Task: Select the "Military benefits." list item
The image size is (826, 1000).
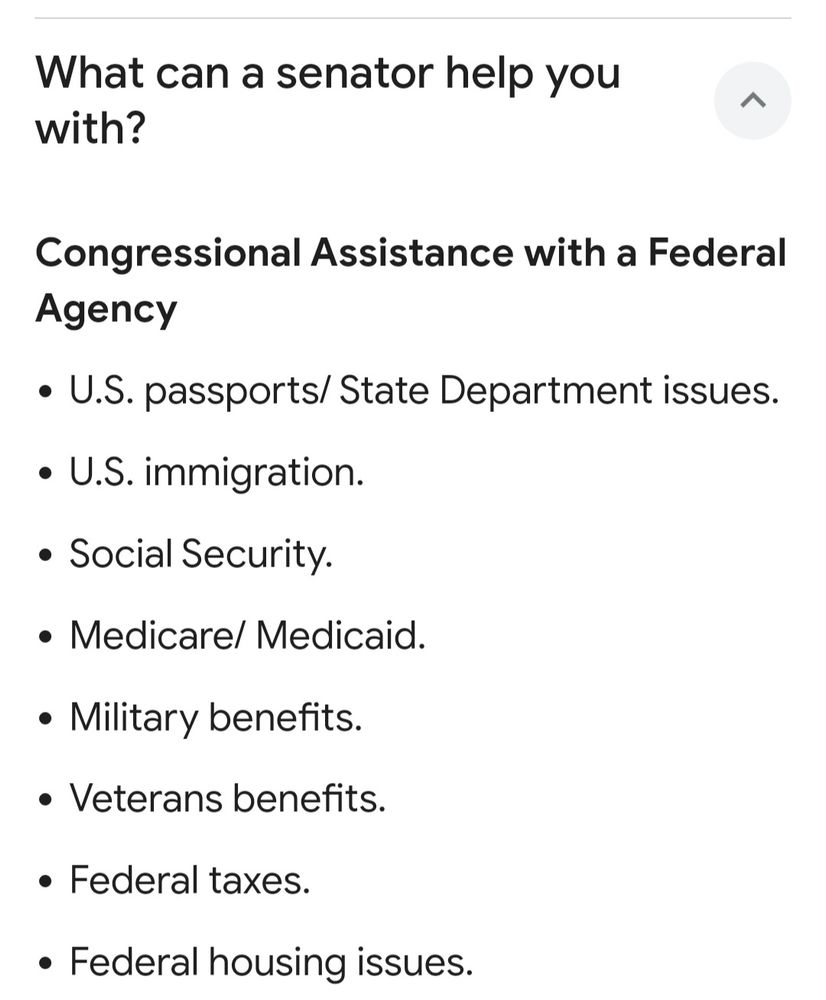Action: [x=216, y=717]
